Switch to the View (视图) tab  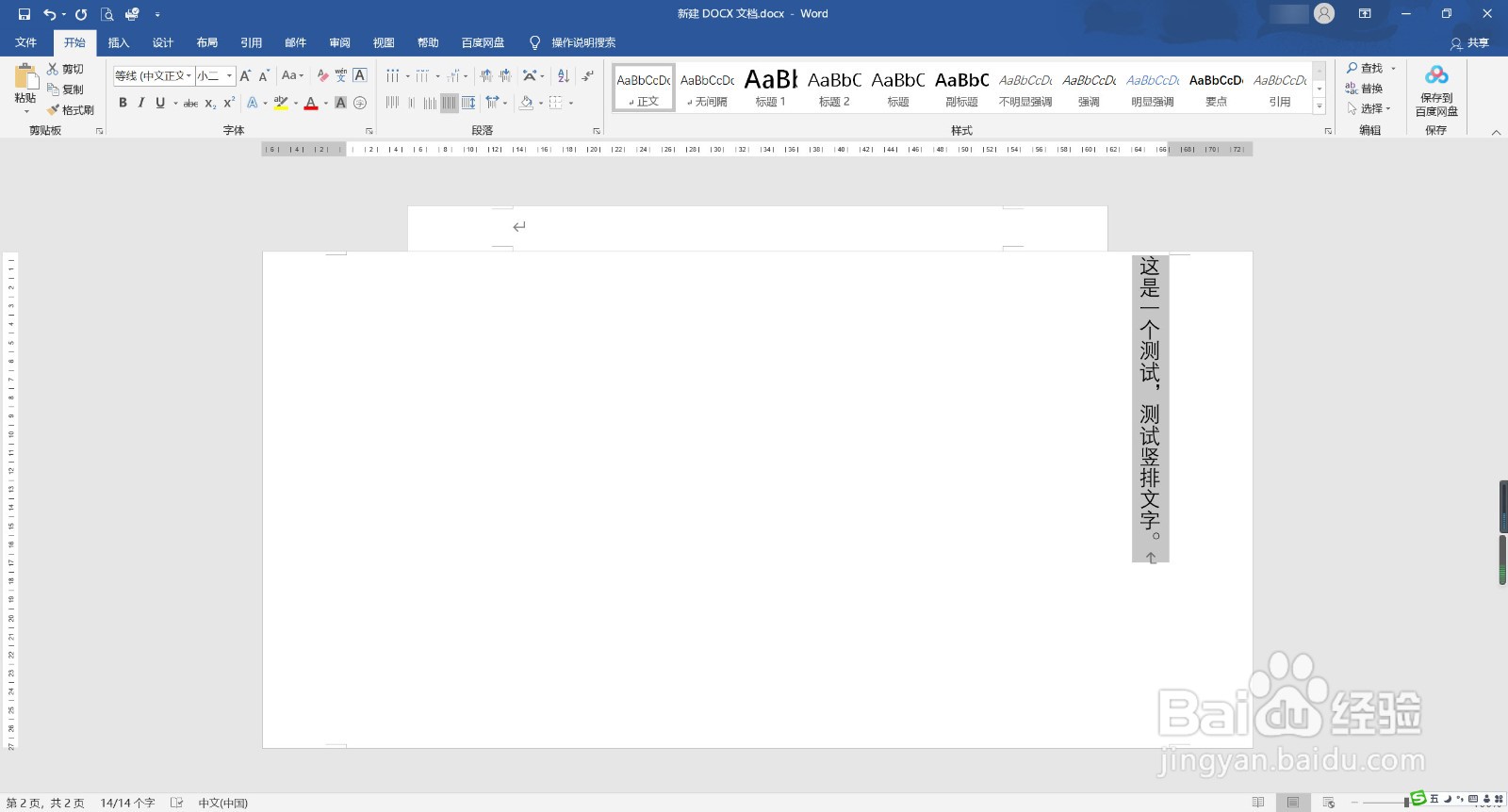tap(384, 42)
